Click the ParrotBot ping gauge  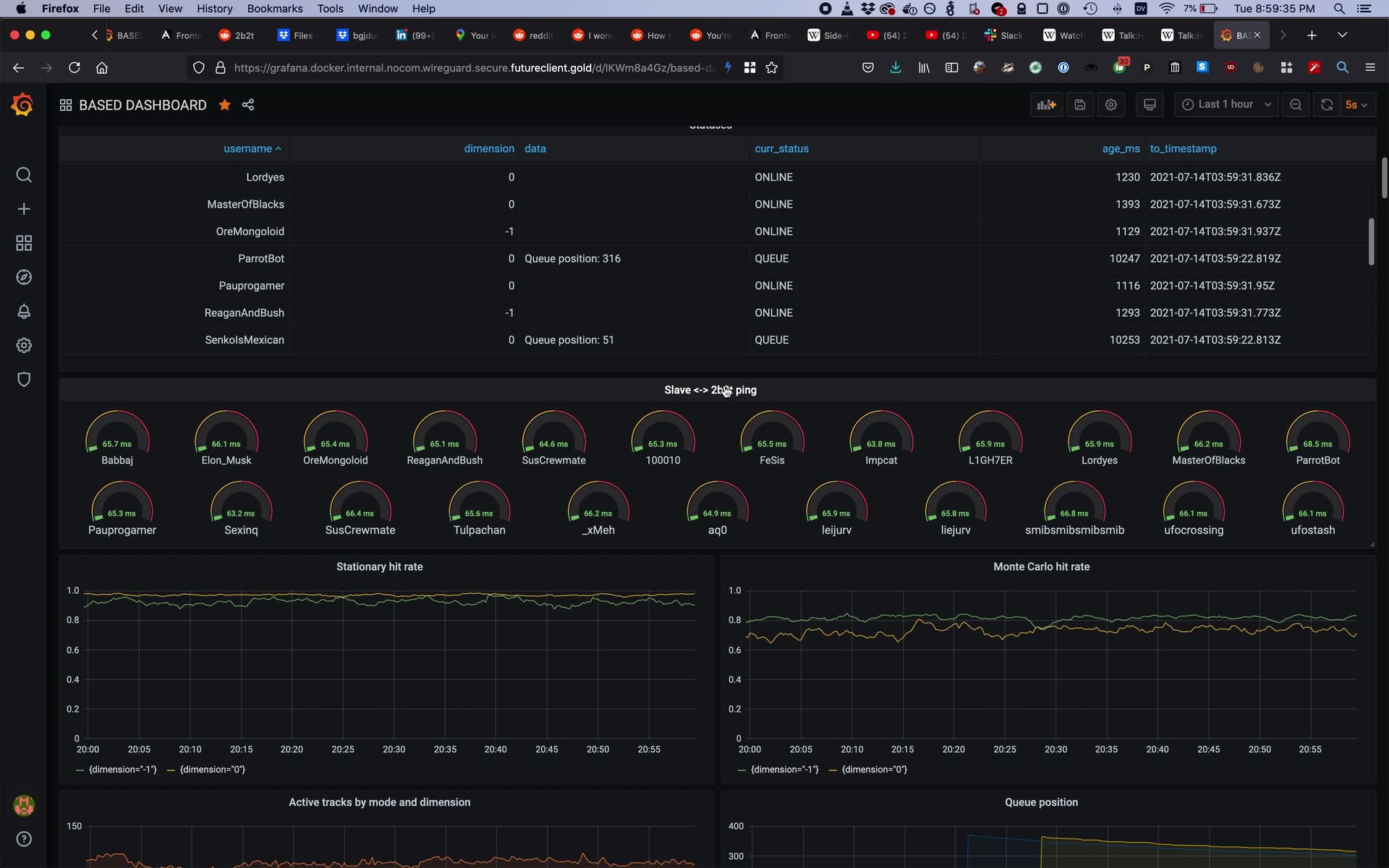point(1317,438)
